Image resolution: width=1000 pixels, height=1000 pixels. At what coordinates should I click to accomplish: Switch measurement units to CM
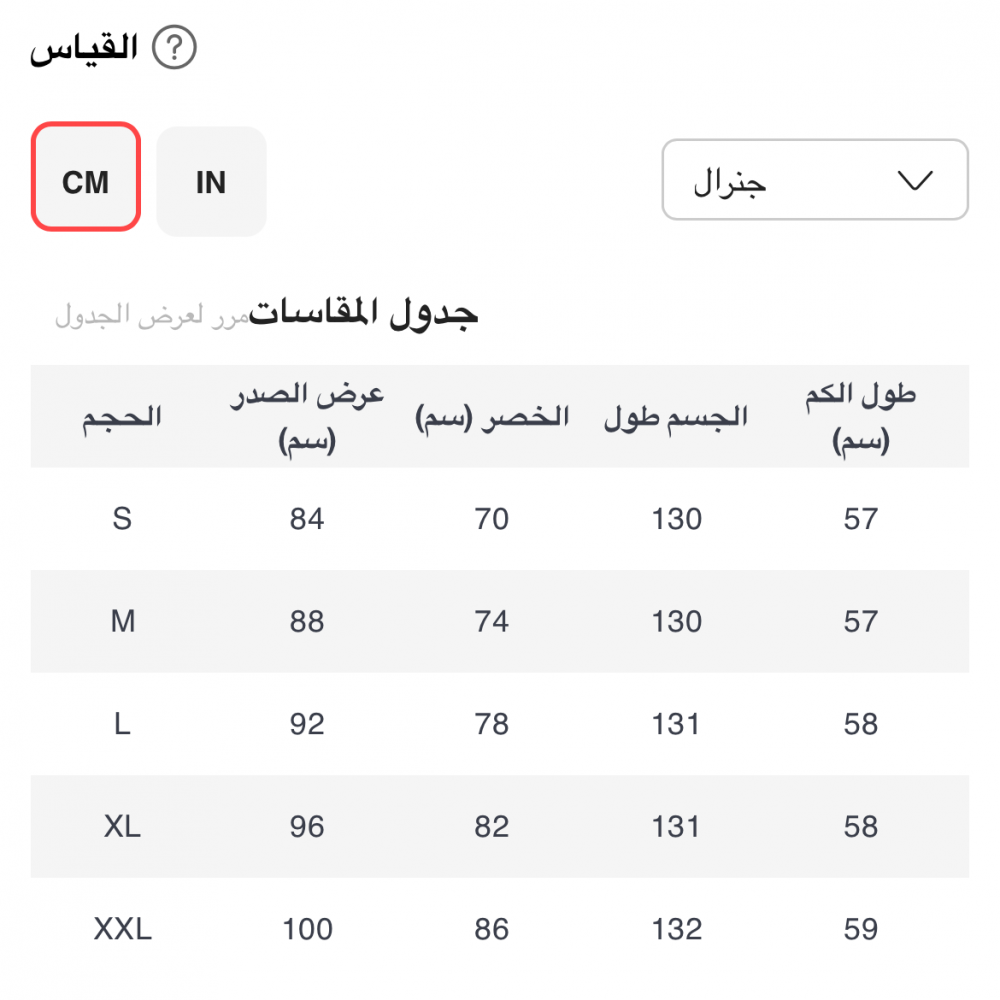pos(85,177)
